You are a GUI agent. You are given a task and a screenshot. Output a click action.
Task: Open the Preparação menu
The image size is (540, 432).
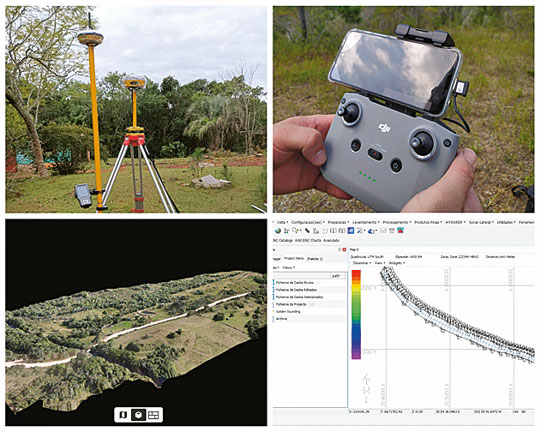[x=338, y=222]
